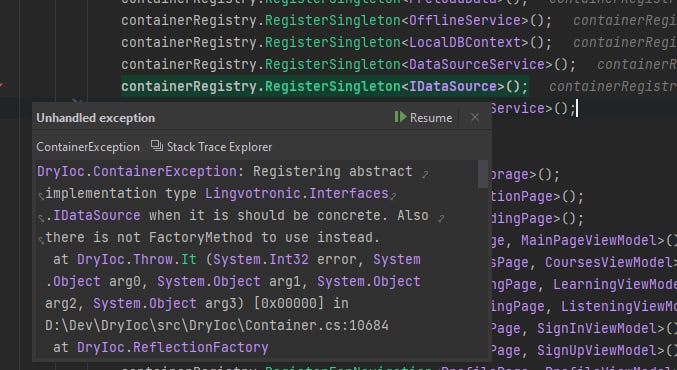The image size is (677, 370).
Task: Close the Unhandled exception popup
Action: coord(475,117)
